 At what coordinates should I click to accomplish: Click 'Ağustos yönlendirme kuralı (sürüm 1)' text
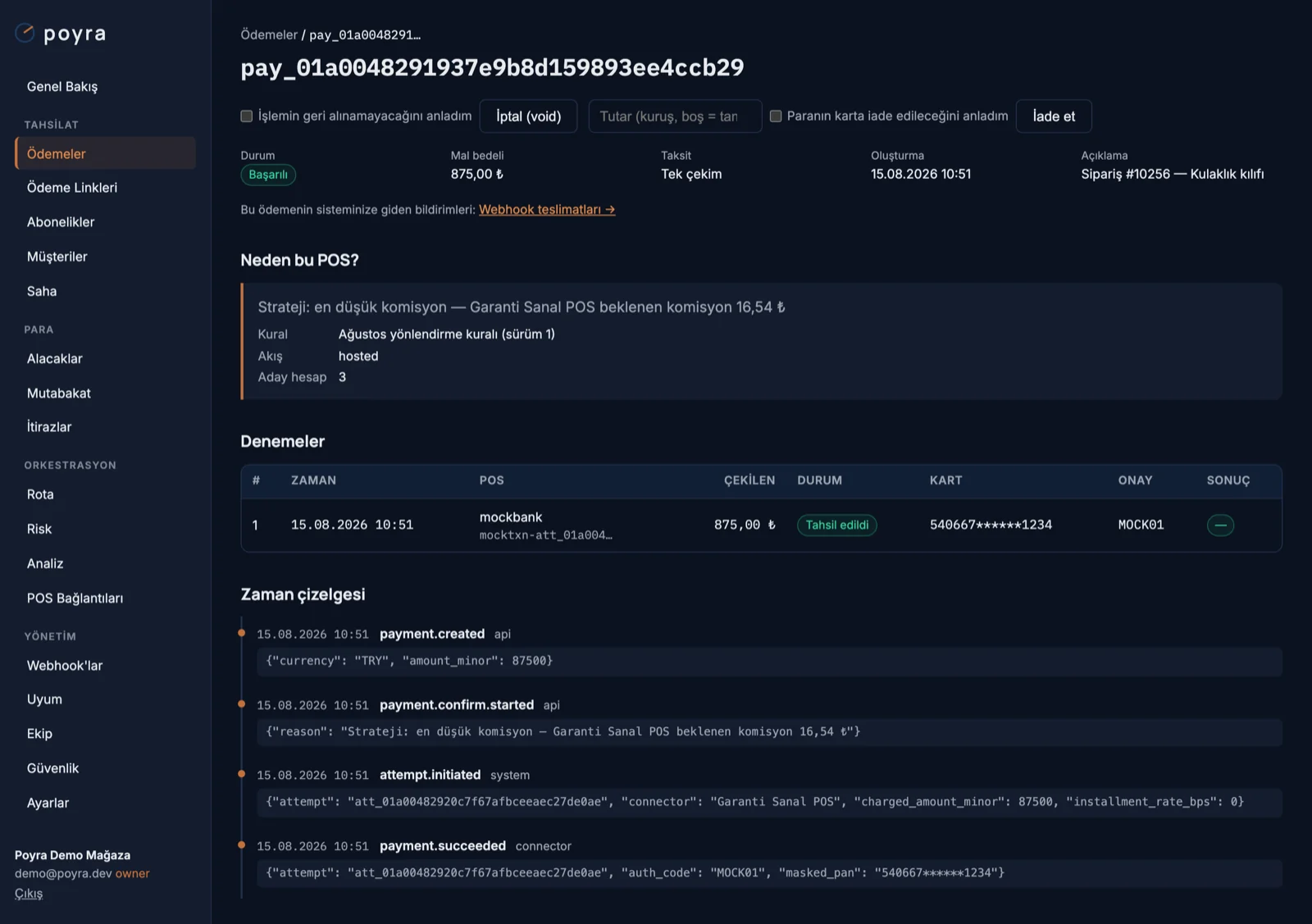(447, 335)
